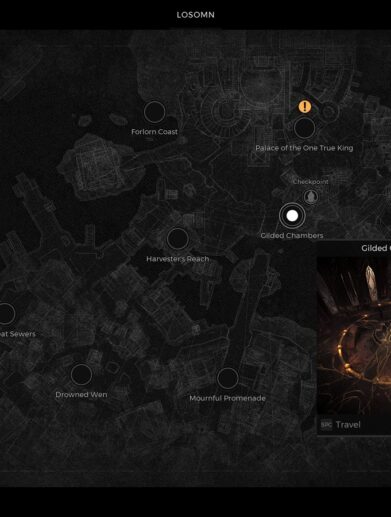Click the Mournful Promenade text label
391x517 pixels.
click(x=227, y=398)
